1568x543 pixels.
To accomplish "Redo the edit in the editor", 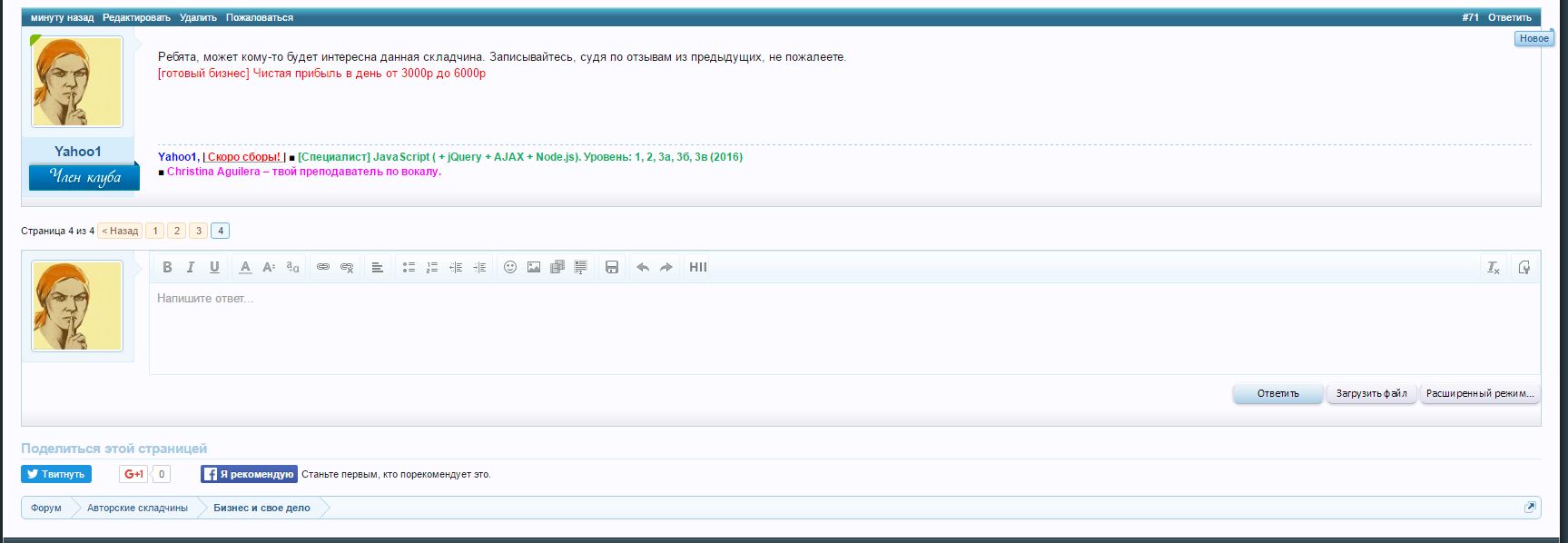I will click(666, 267).
